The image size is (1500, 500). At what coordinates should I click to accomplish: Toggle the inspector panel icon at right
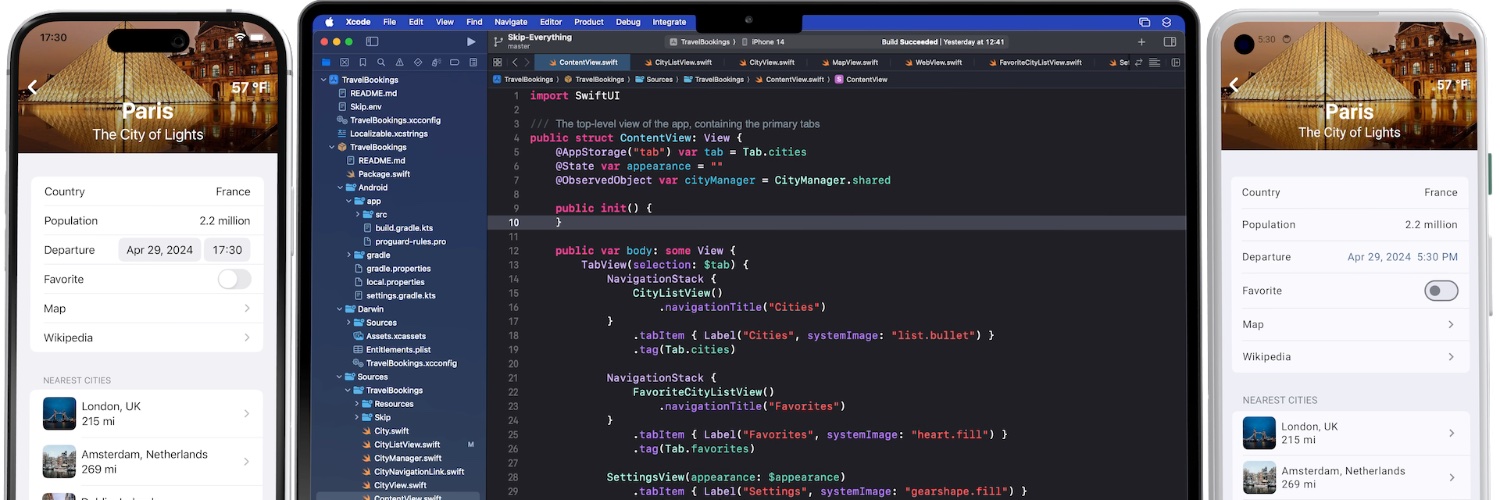coord(1170,42)
